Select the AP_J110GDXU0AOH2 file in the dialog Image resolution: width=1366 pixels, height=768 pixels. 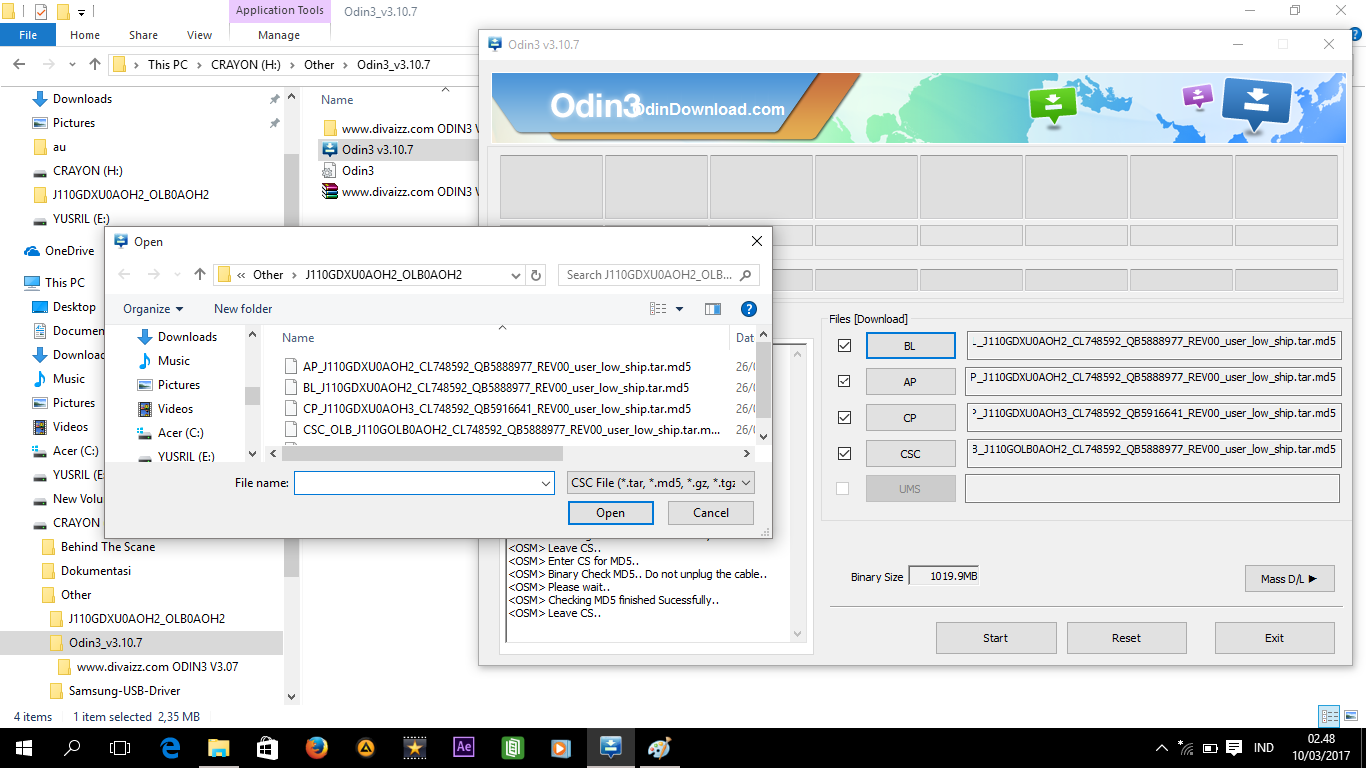click(x=488, y=367)
